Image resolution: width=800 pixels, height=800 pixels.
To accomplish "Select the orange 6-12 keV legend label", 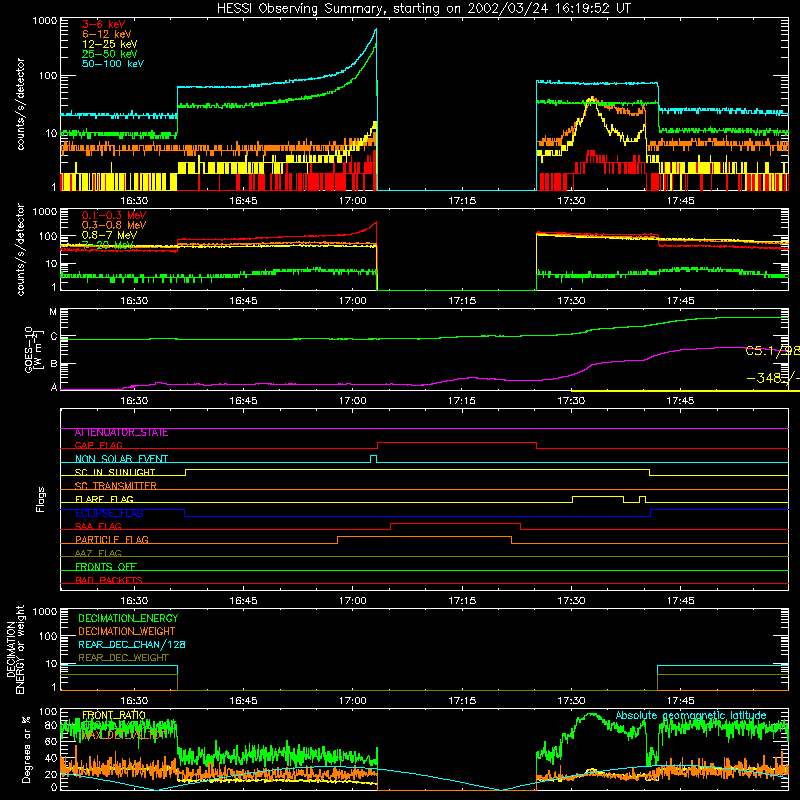I will (107, 34).
